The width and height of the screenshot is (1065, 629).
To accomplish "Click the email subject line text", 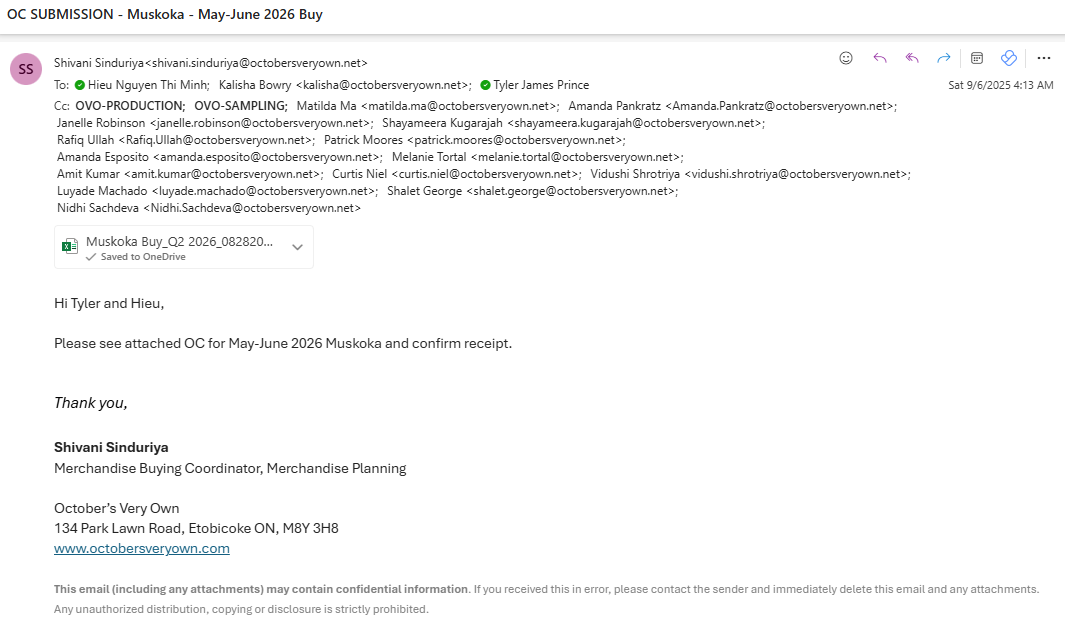I will coord(165,15).
